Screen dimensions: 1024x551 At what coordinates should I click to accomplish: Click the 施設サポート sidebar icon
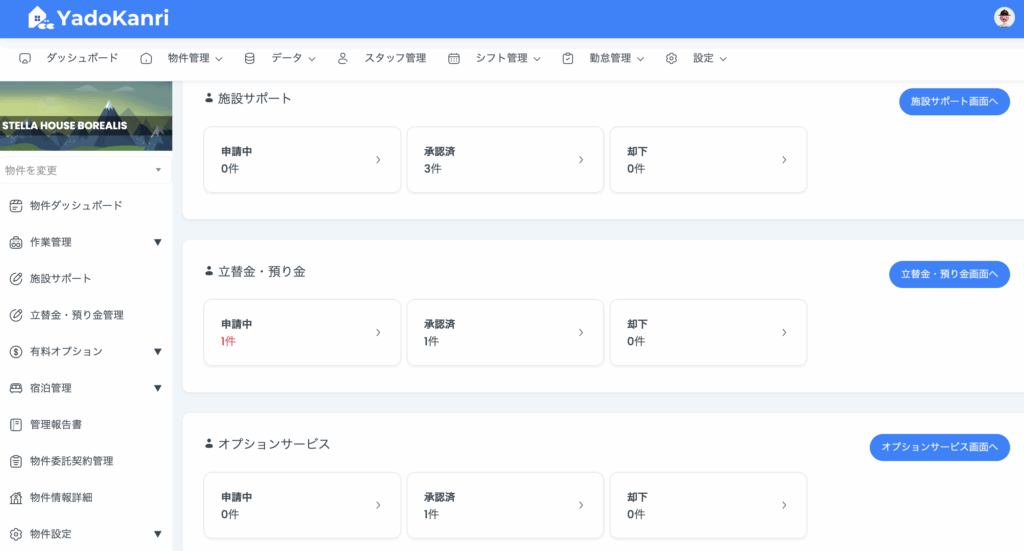(x=15, y=279)
